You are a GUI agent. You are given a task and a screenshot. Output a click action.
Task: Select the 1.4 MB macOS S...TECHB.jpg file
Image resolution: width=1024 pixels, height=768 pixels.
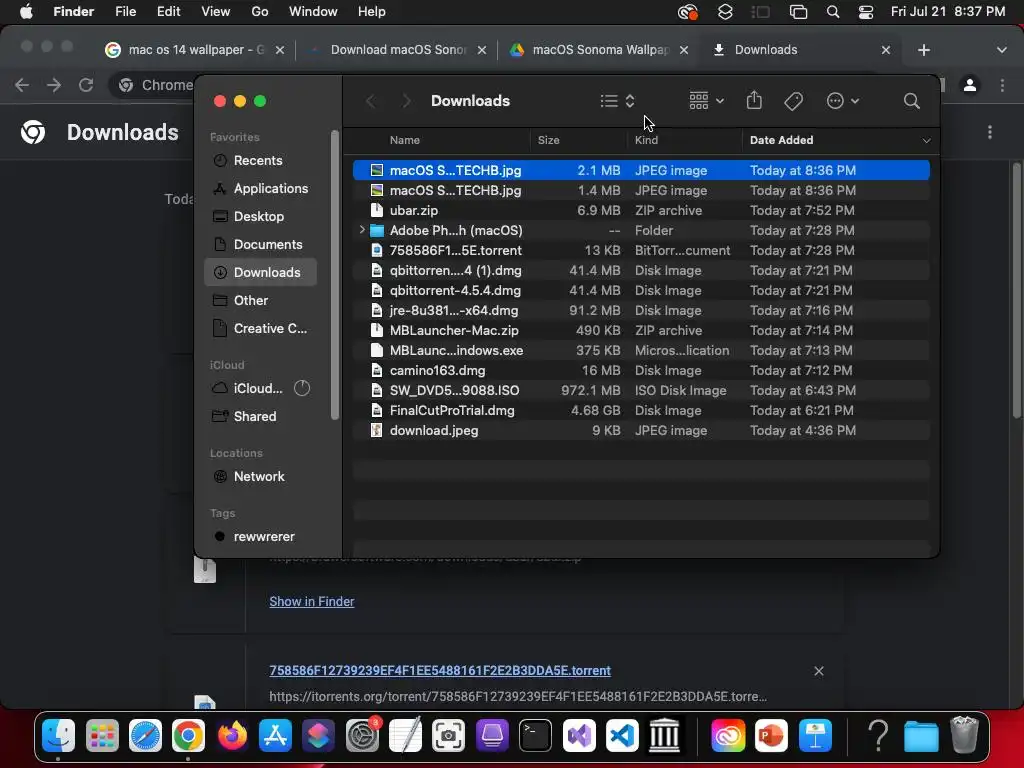pyautogui.click(x=641, y=190)
